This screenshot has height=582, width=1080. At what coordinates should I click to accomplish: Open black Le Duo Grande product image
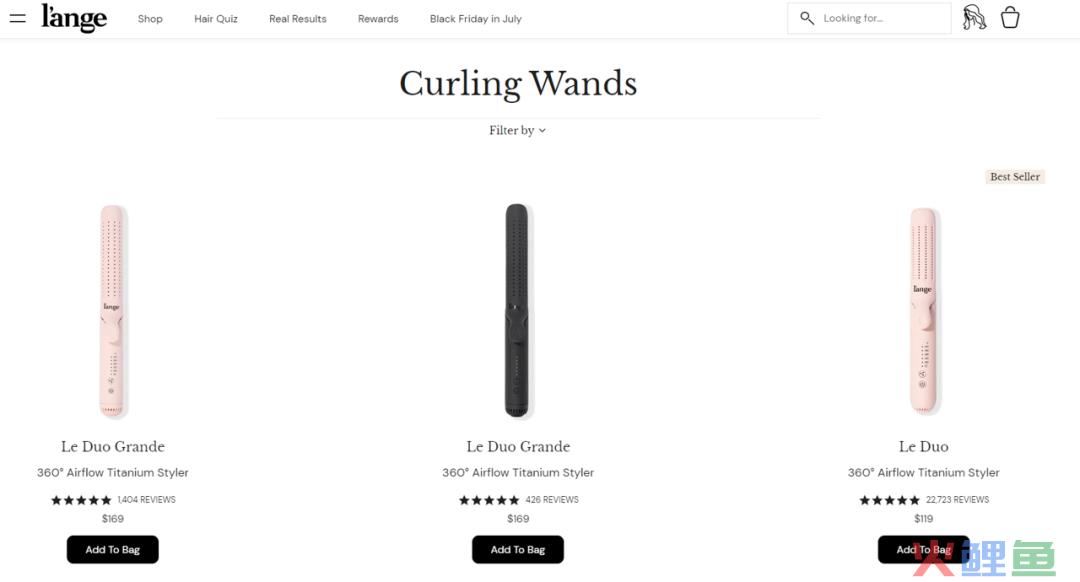click(x=517, y=310)
